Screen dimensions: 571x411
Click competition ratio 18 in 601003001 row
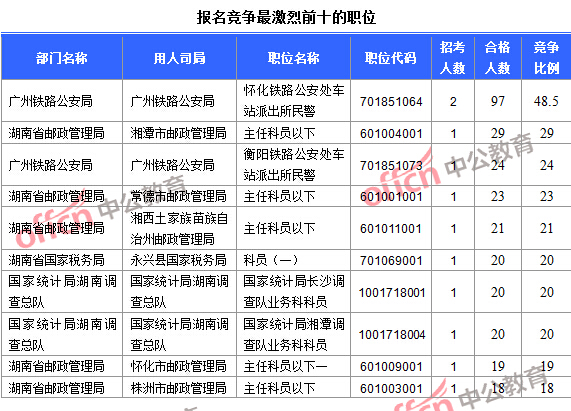[x=547, y=388]
